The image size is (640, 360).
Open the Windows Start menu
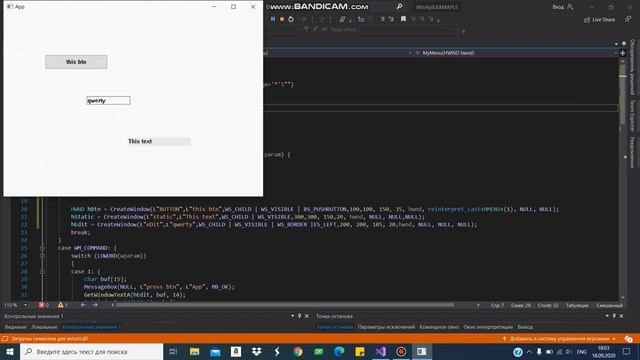click(x=10, y=351)
